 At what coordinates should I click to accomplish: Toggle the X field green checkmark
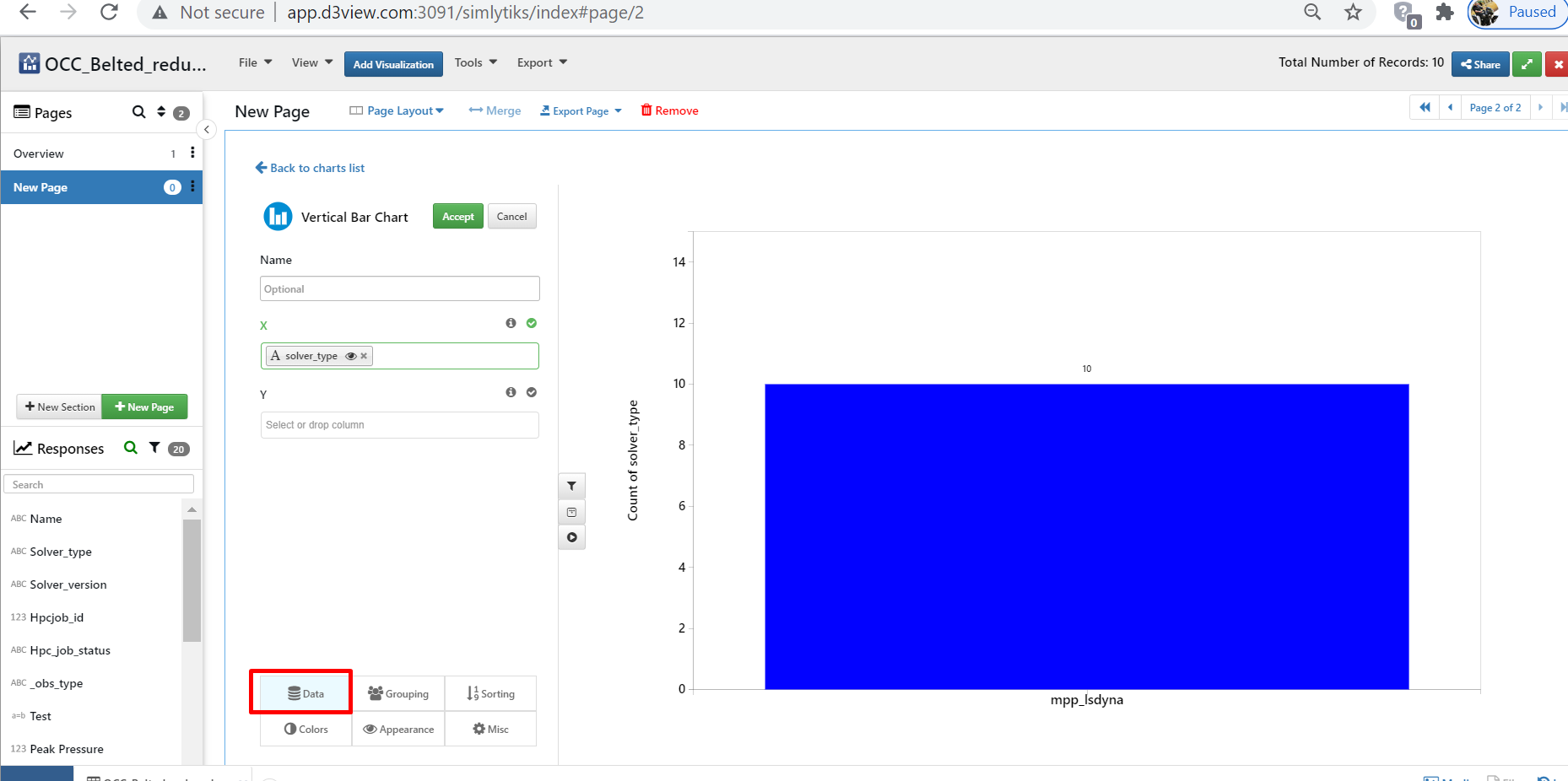532,323
